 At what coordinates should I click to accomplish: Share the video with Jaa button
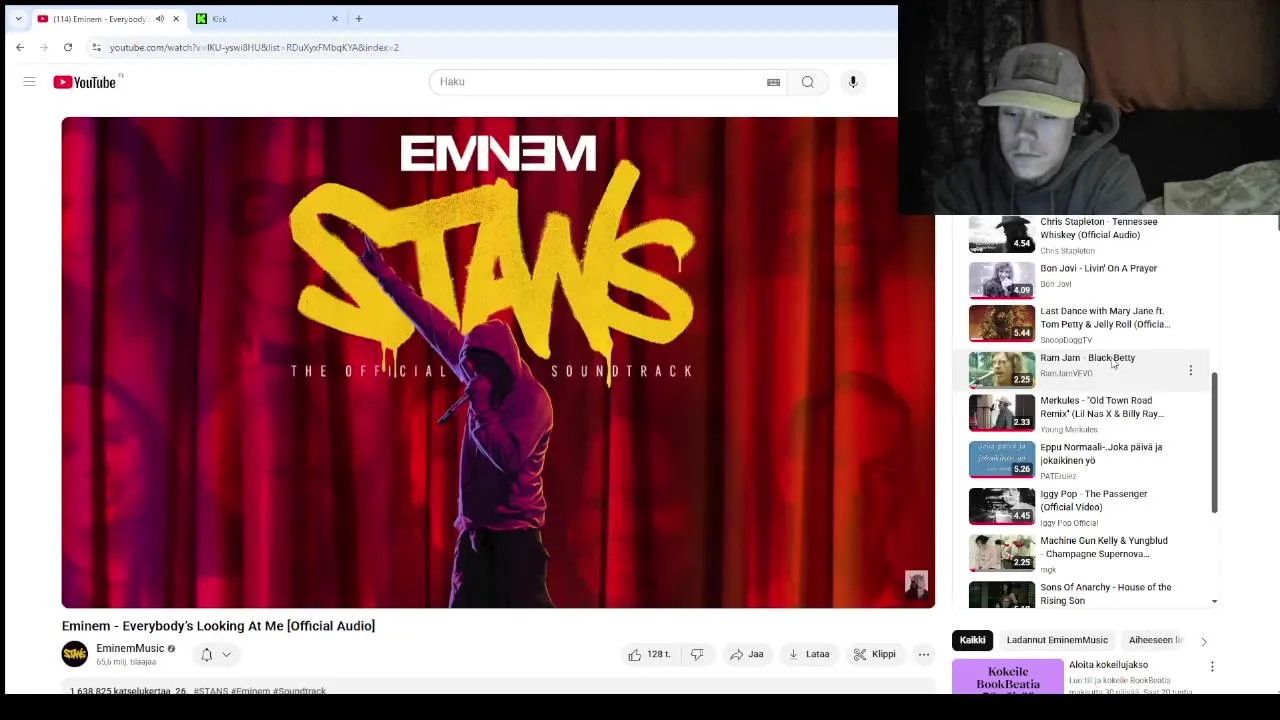(746, 654)
